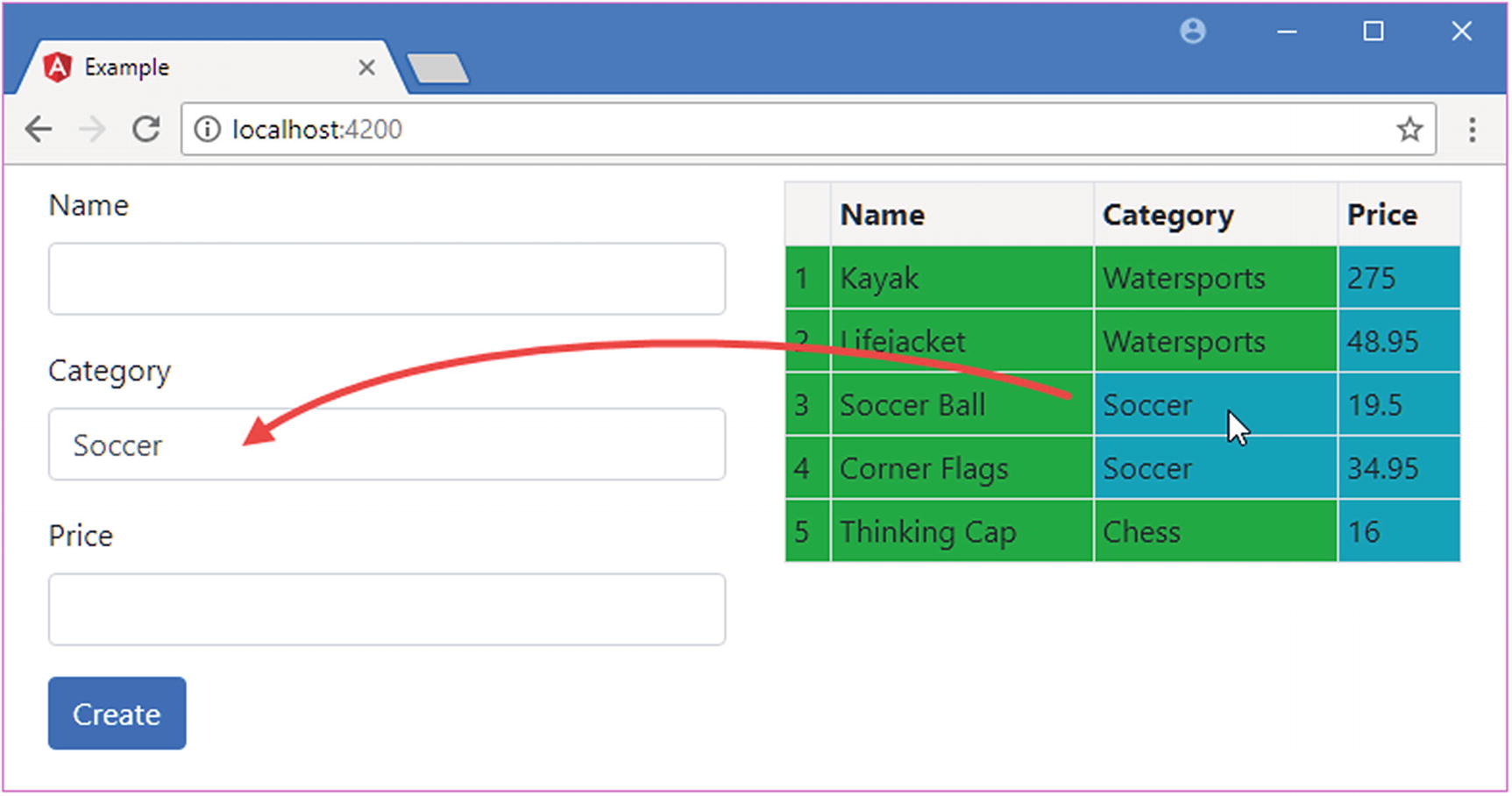Go back using the browser back arrow
The image size is (1512, 796).
[x=39, y=130]
